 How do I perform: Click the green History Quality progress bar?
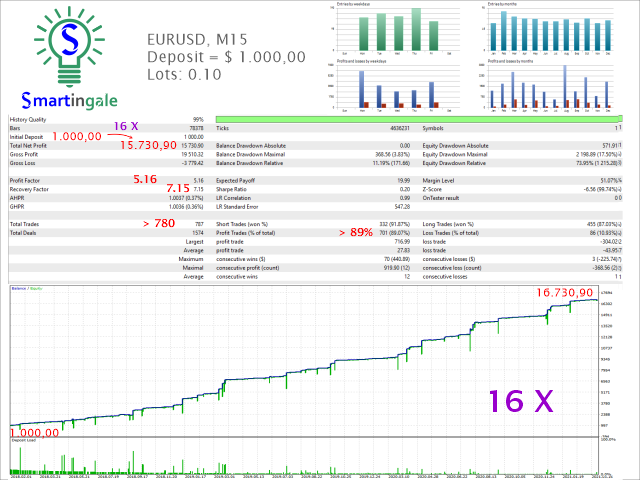click(419, 119)
